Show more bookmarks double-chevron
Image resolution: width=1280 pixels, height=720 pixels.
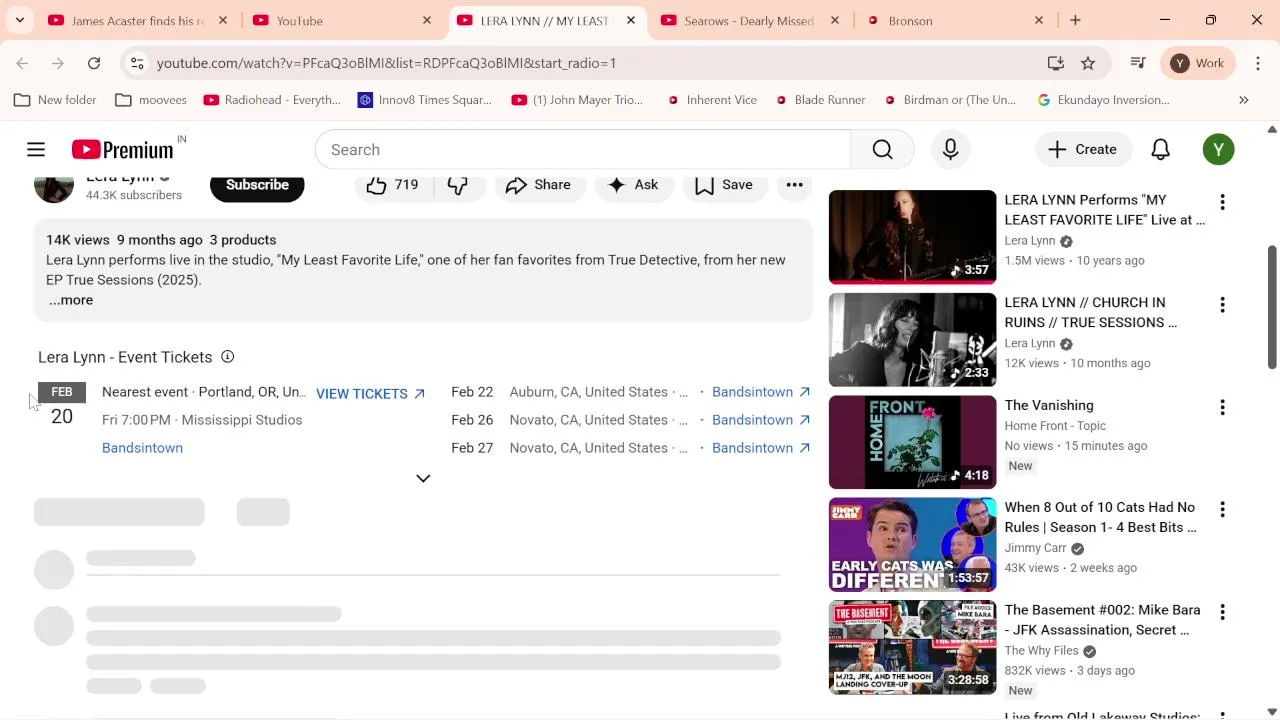[x=1244, y=100]
